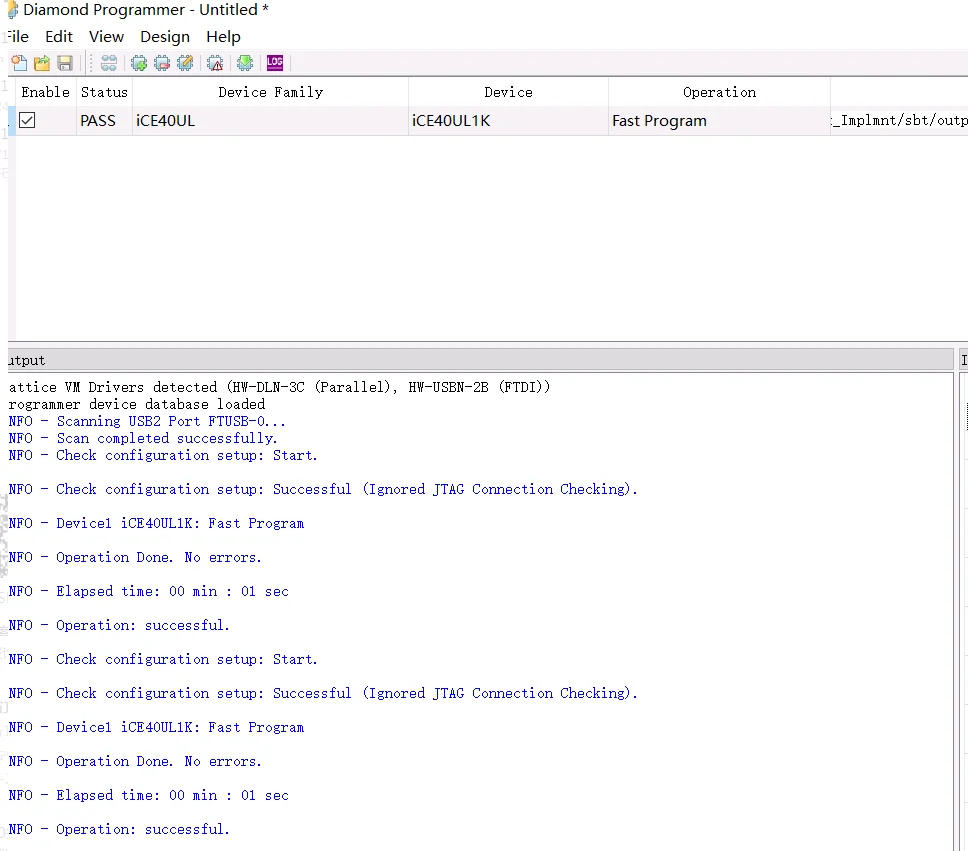Screen dimensions: 968x851
Task: Open the Device Family dropdown
Action: 270,120
